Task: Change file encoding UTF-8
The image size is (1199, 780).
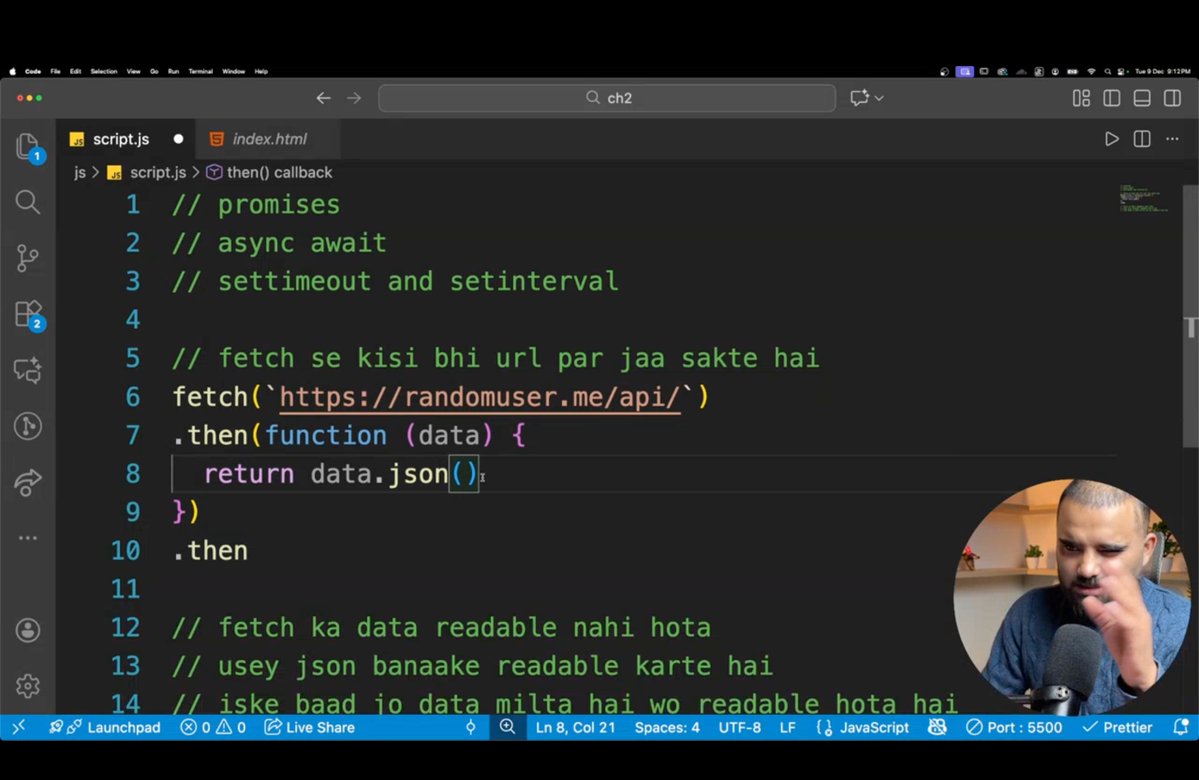Action: point(739,727)
